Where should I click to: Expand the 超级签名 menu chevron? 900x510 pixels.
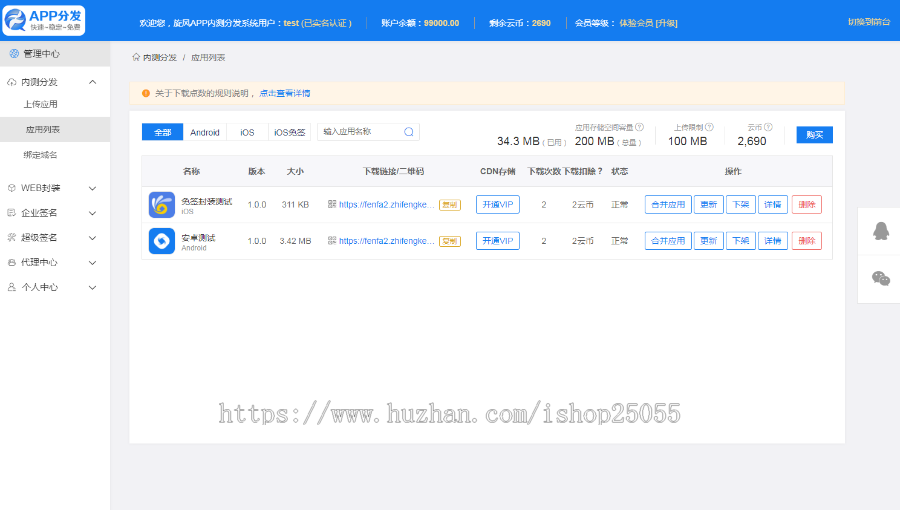coord(92,238)
